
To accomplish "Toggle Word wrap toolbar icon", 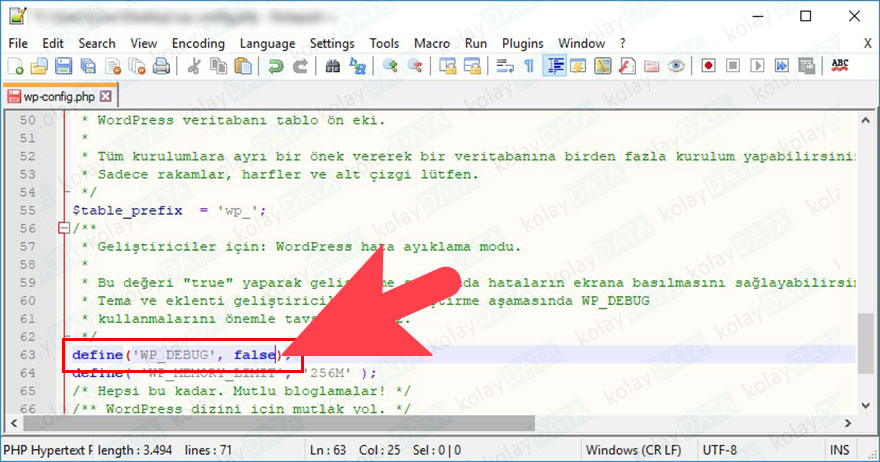I will [505, 66].
